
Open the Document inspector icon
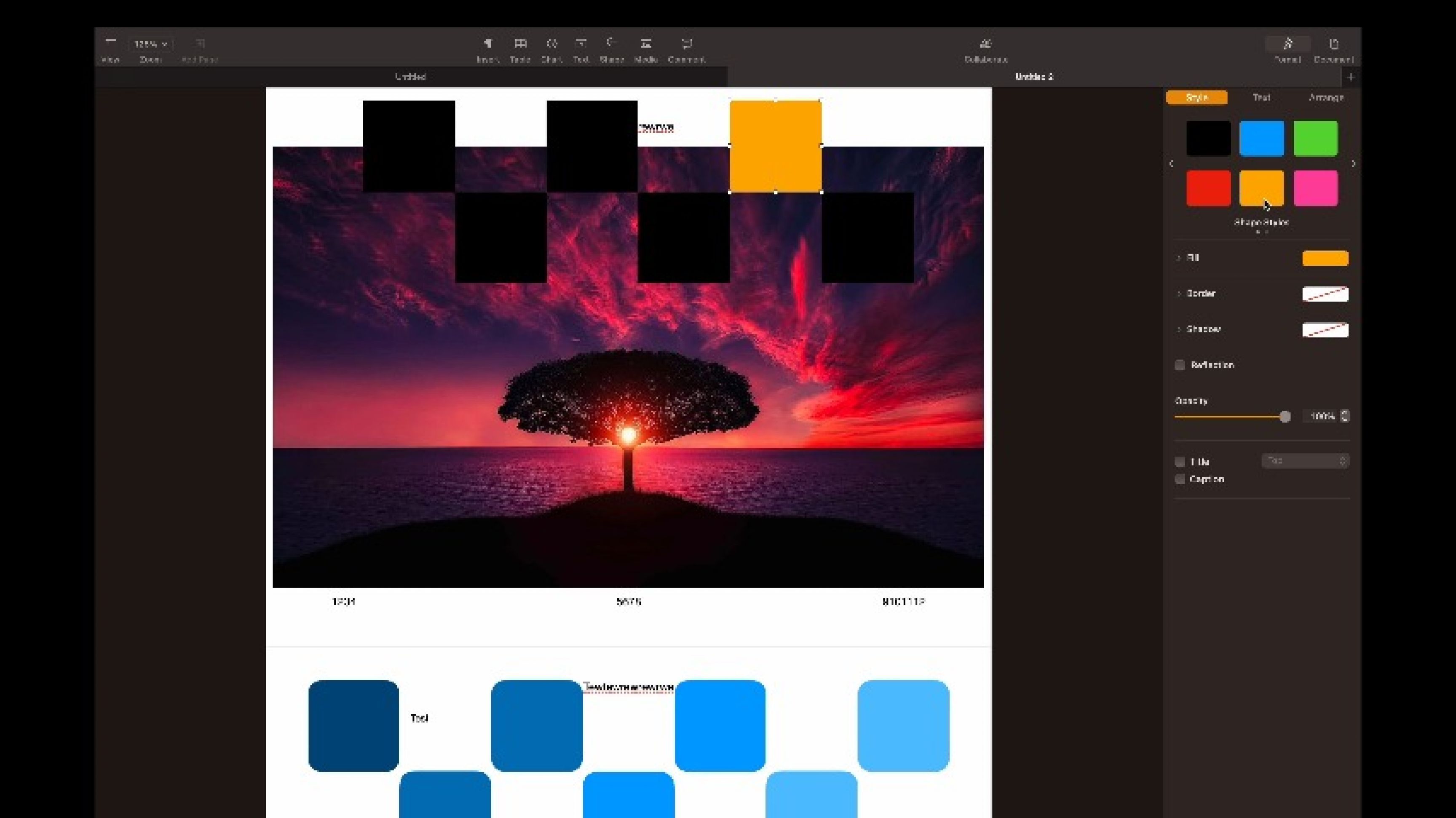coord(1334,43)
